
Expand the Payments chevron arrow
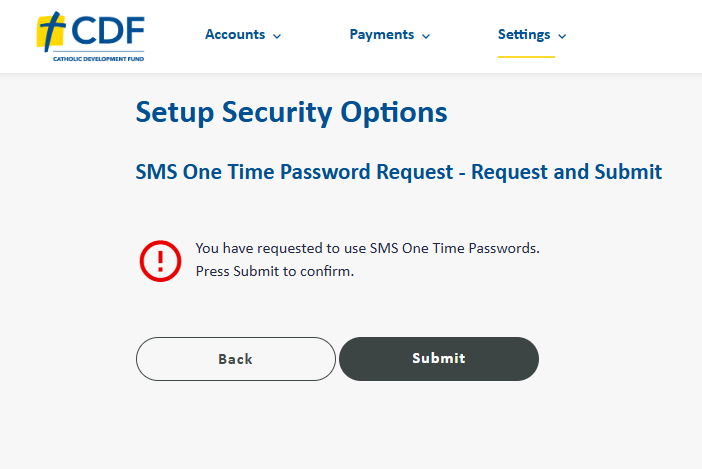pos(426,36)
